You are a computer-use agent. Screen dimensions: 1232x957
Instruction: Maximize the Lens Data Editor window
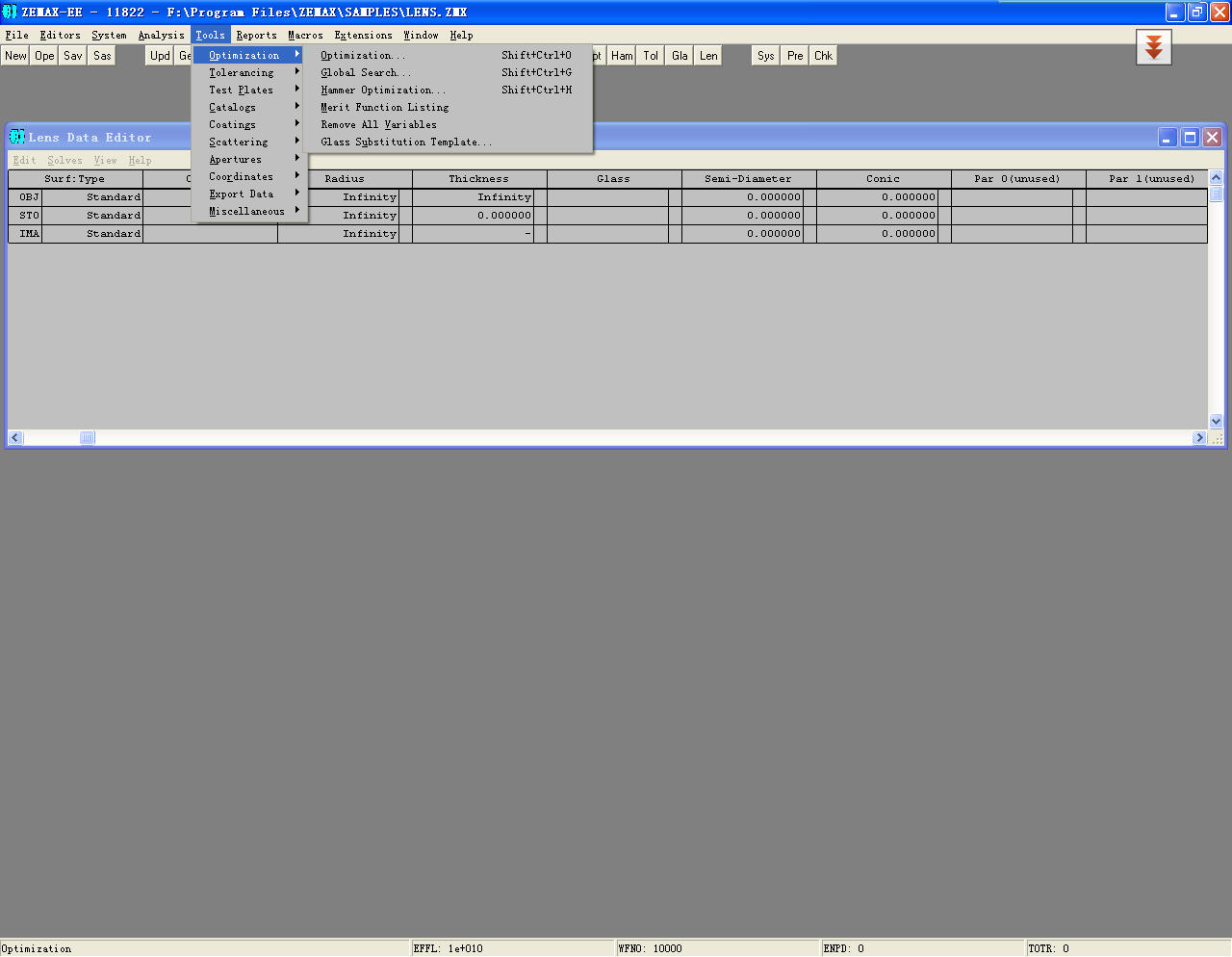pos(1190,138)
